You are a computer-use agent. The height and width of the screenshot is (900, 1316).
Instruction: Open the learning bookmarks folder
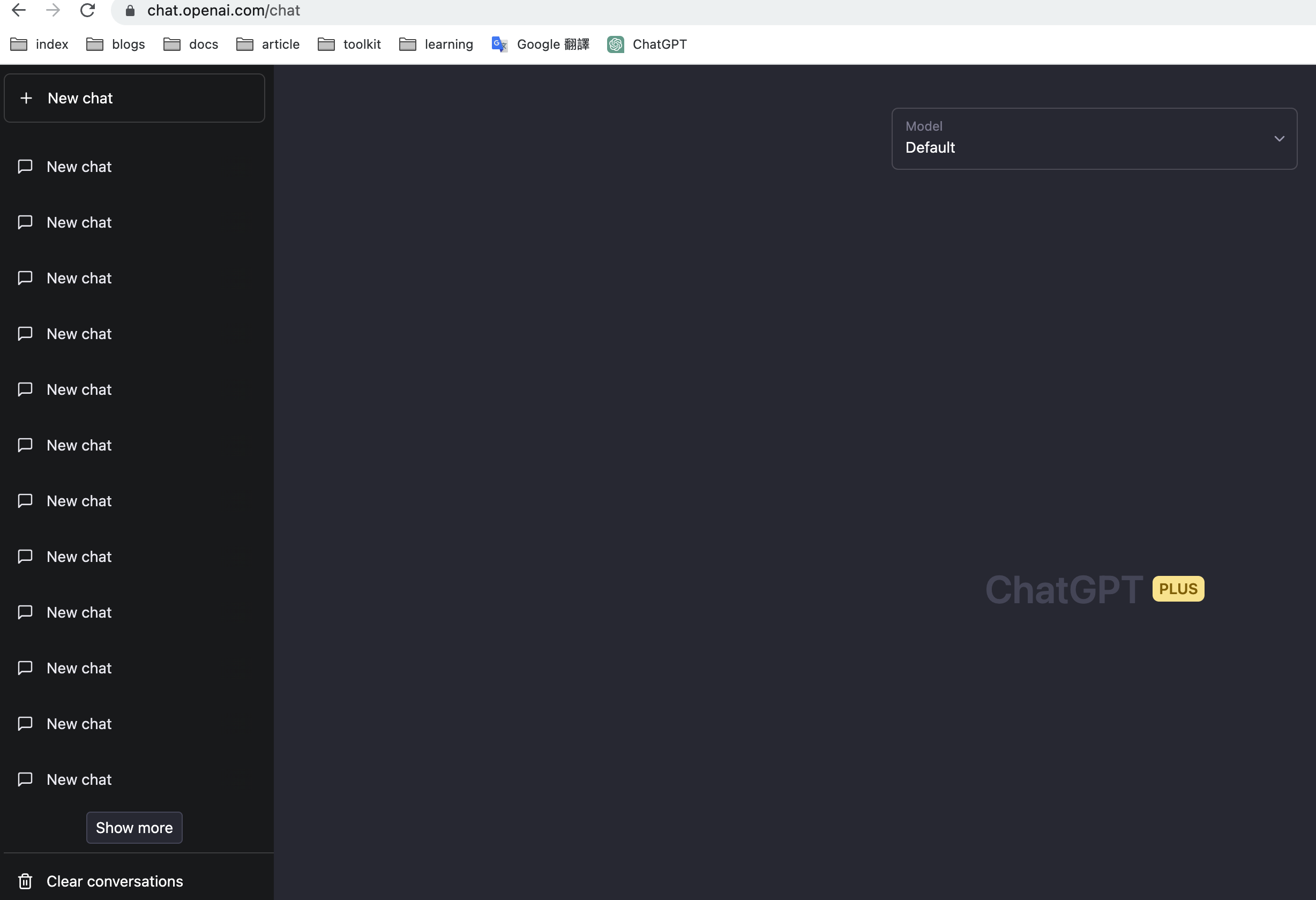436,44
